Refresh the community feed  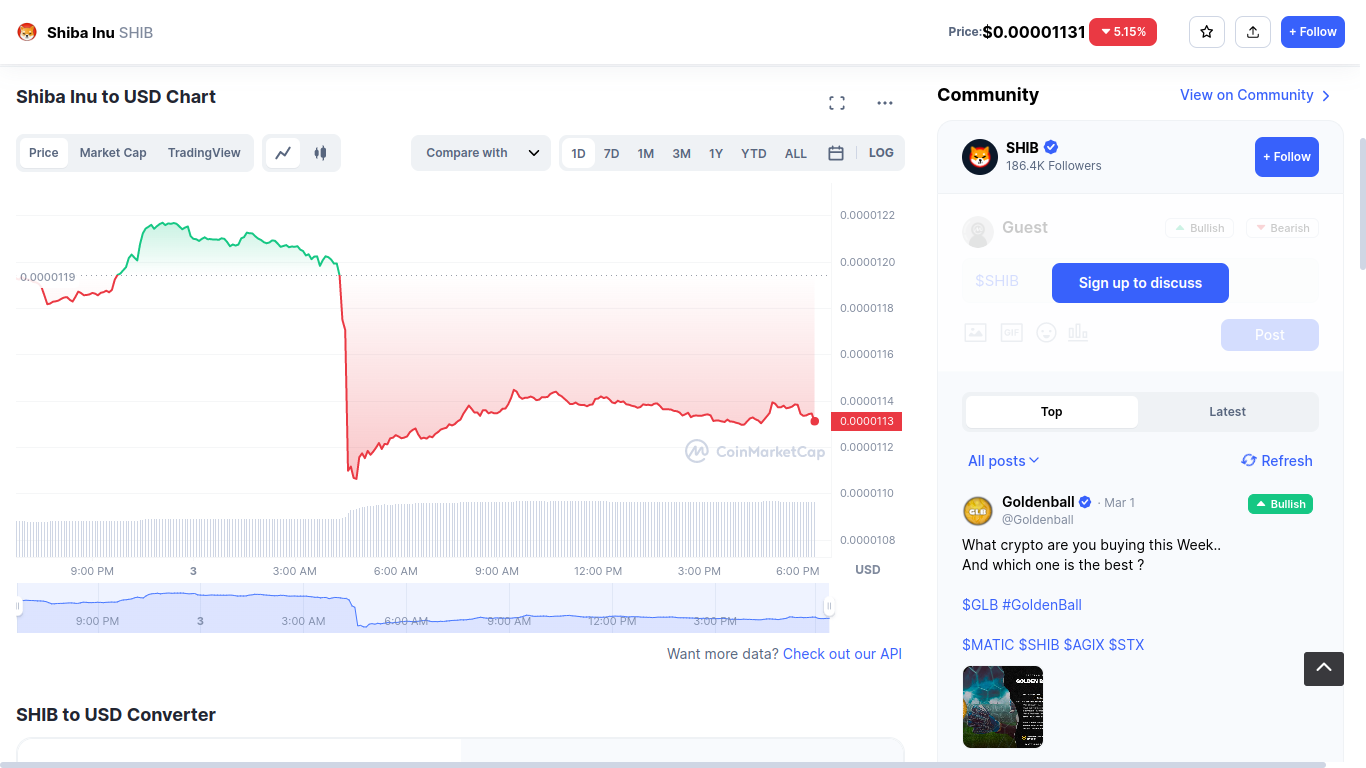[x=1277, y=461]
